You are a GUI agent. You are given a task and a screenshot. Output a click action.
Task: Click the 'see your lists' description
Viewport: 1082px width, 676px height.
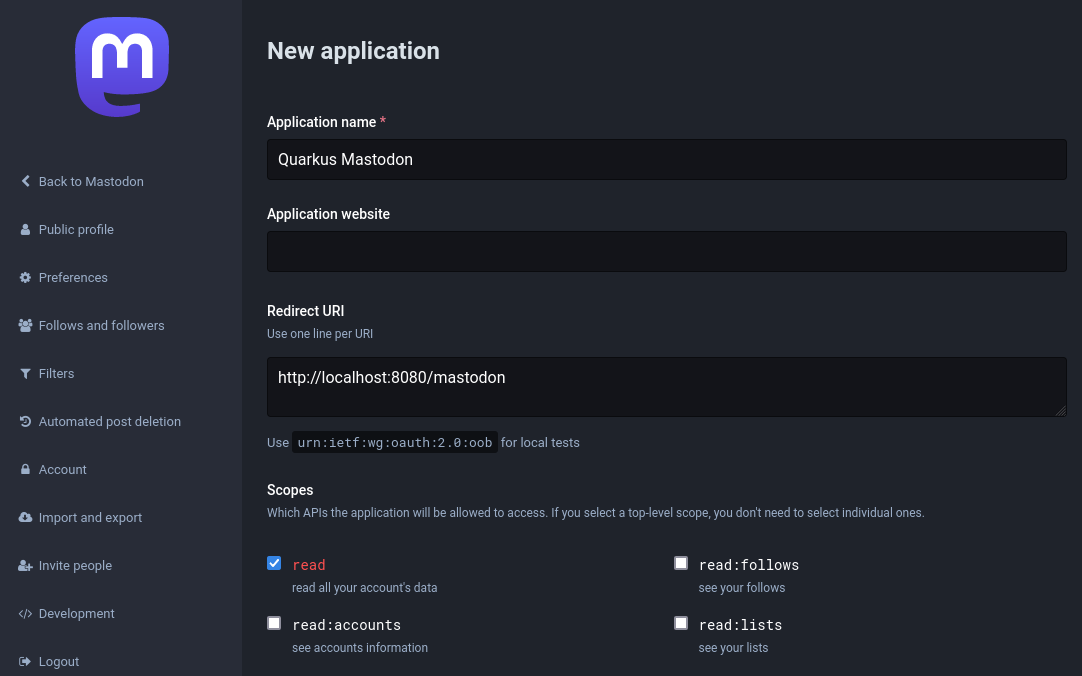click(x=733, y=648)
